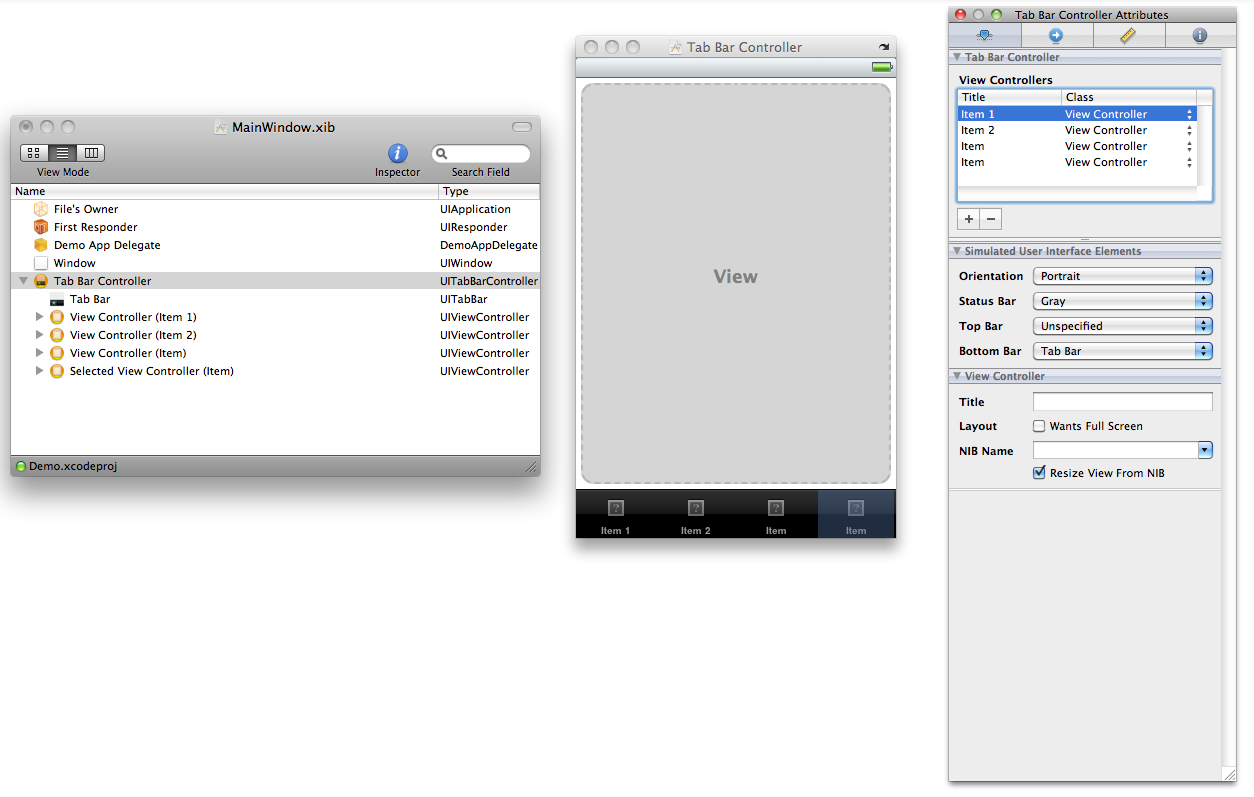Add a view controller with the plus button
This screenshot has width=1254, height=797.
967,218
